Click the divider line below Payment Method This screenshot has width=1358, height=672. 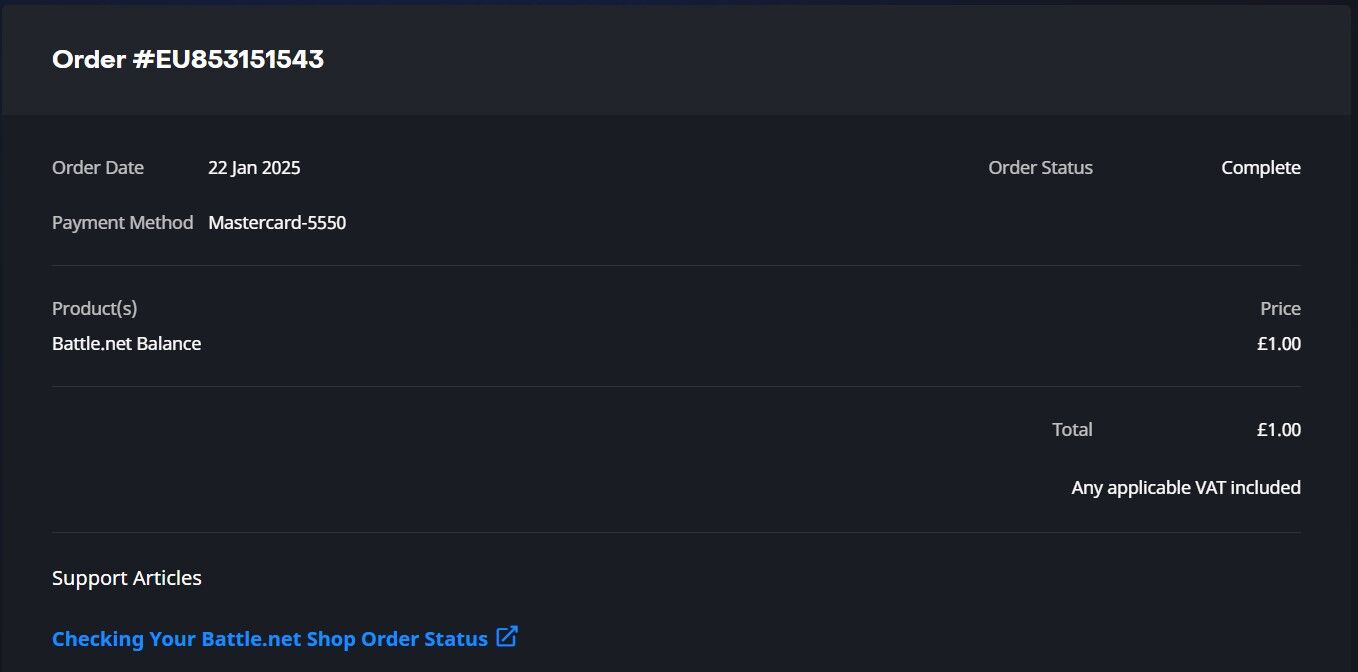click(x=676, y=265)
